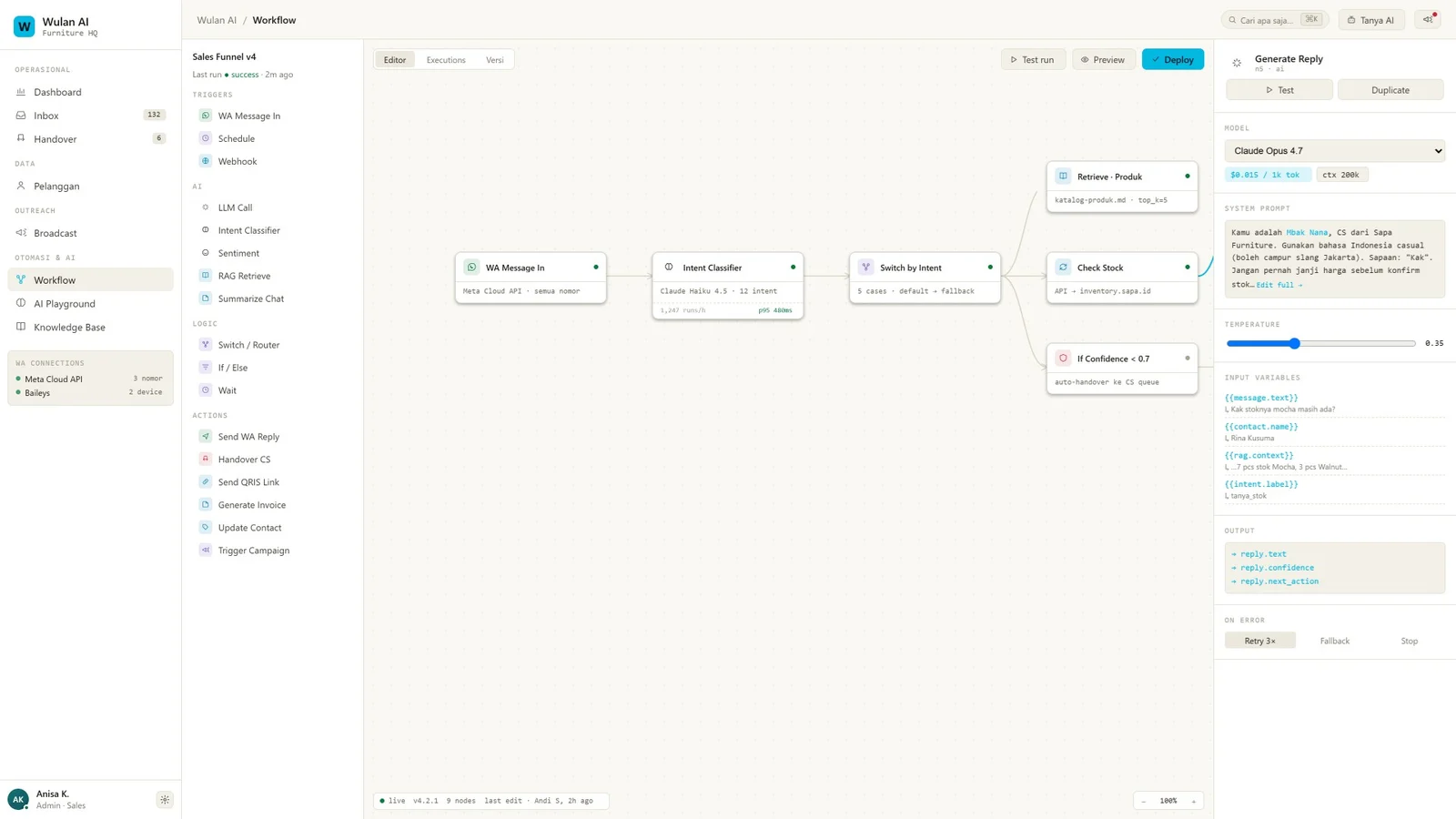This screenshot has width=1456, height=819.
Task: Select the RAG Retrieve AI node
Action: coord(244,276)
